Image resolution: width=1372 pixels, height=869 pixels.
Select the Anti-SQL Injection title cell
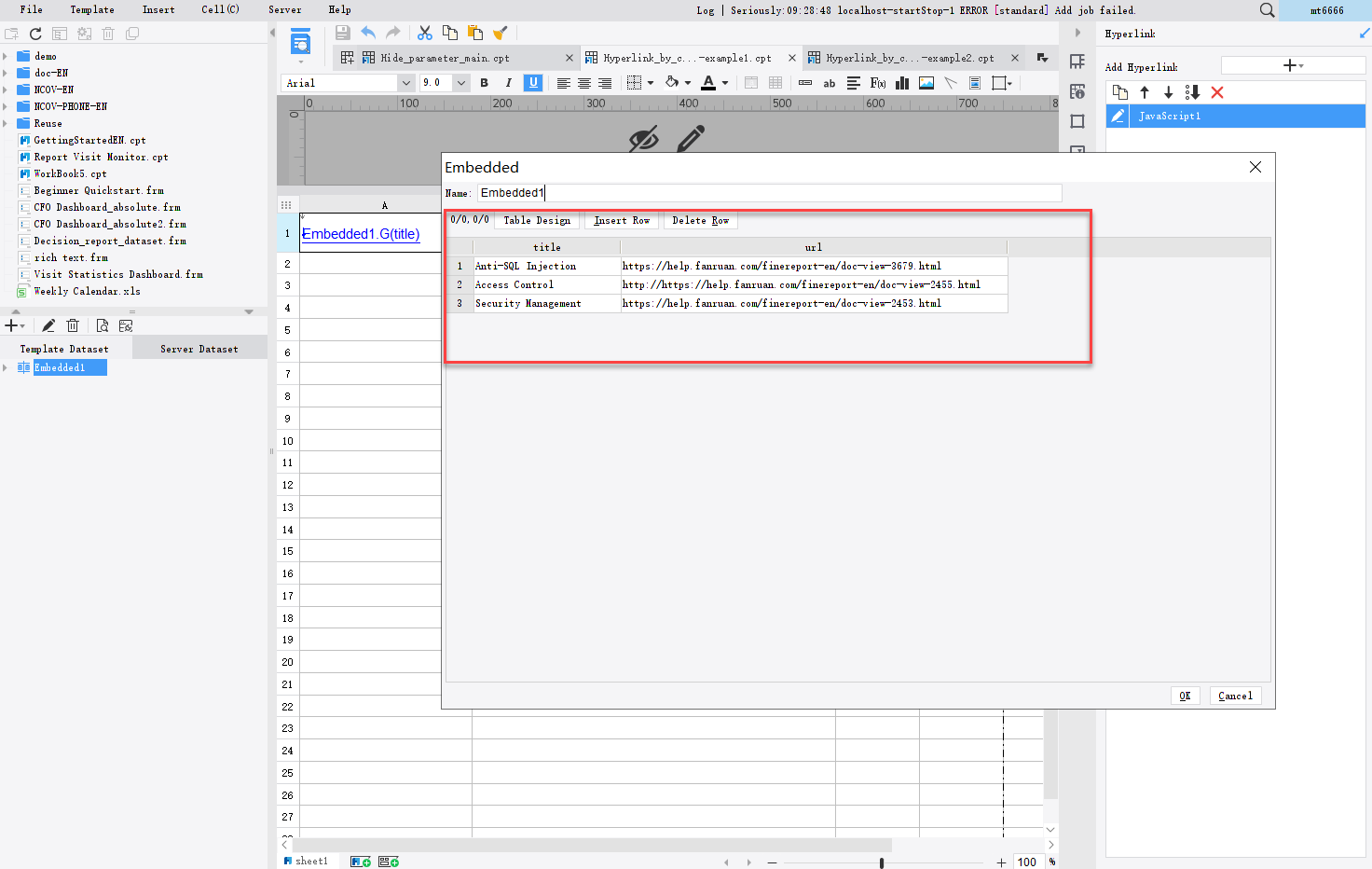[x=547, y=266]
